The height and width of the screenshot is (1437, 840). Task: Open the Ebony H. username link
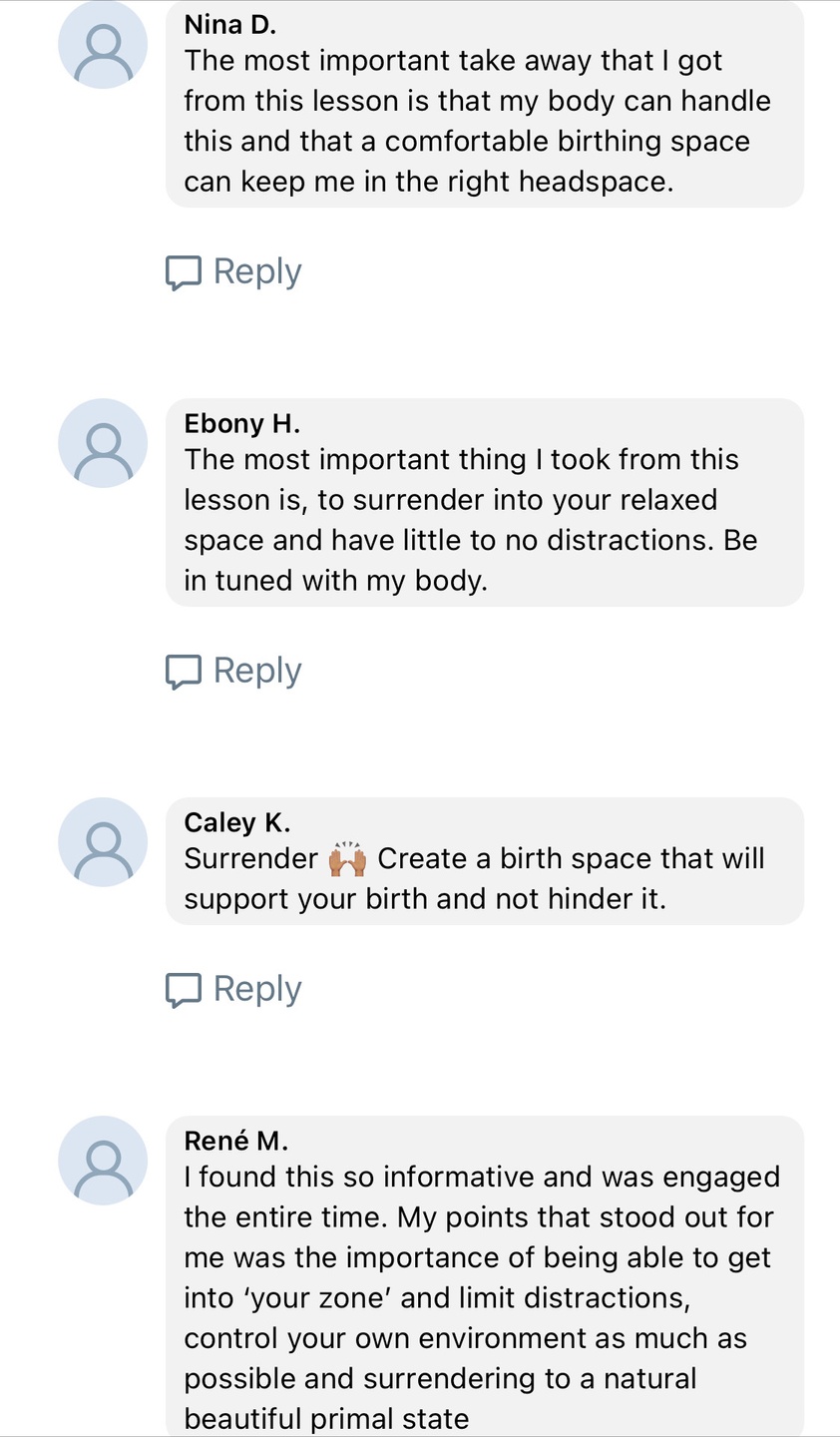(x=241, y=423)
